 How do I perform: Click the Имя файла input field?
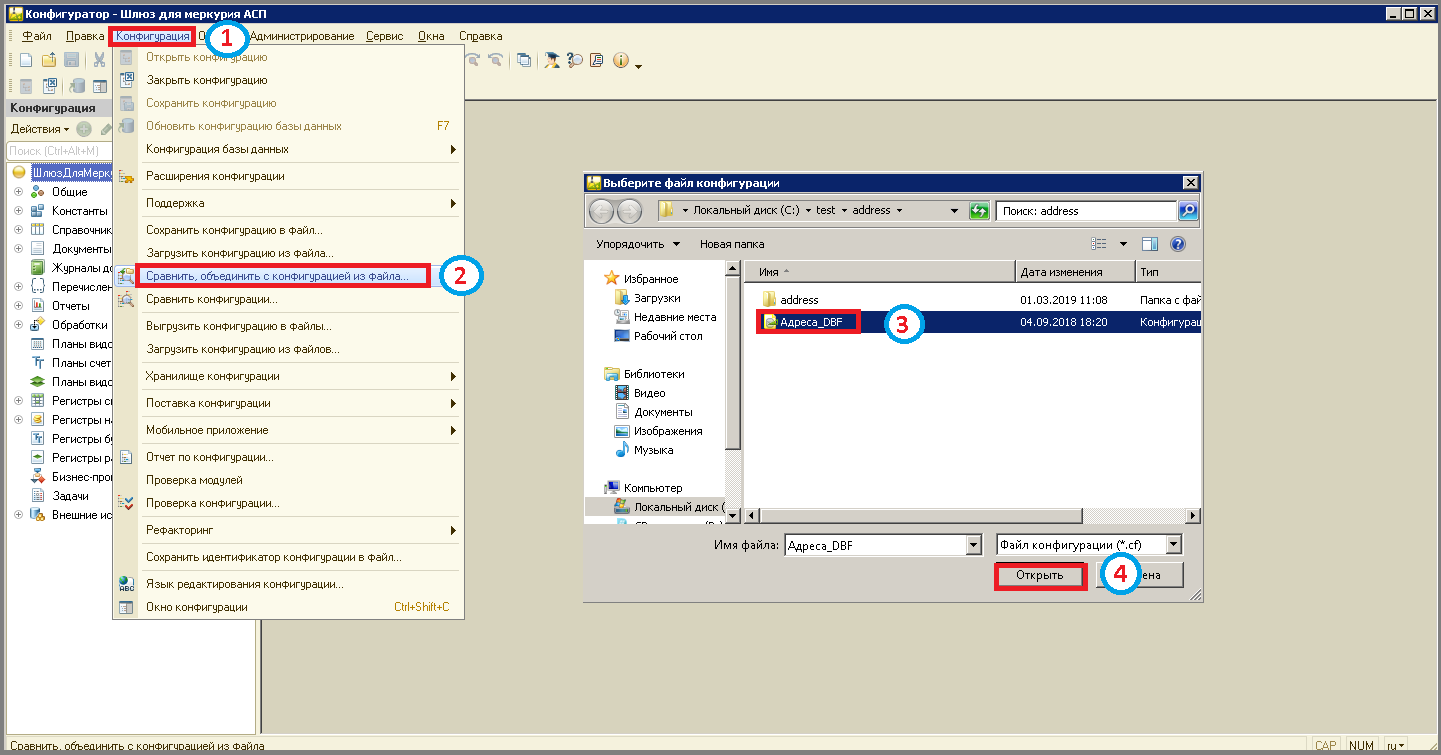pos(875,545)
